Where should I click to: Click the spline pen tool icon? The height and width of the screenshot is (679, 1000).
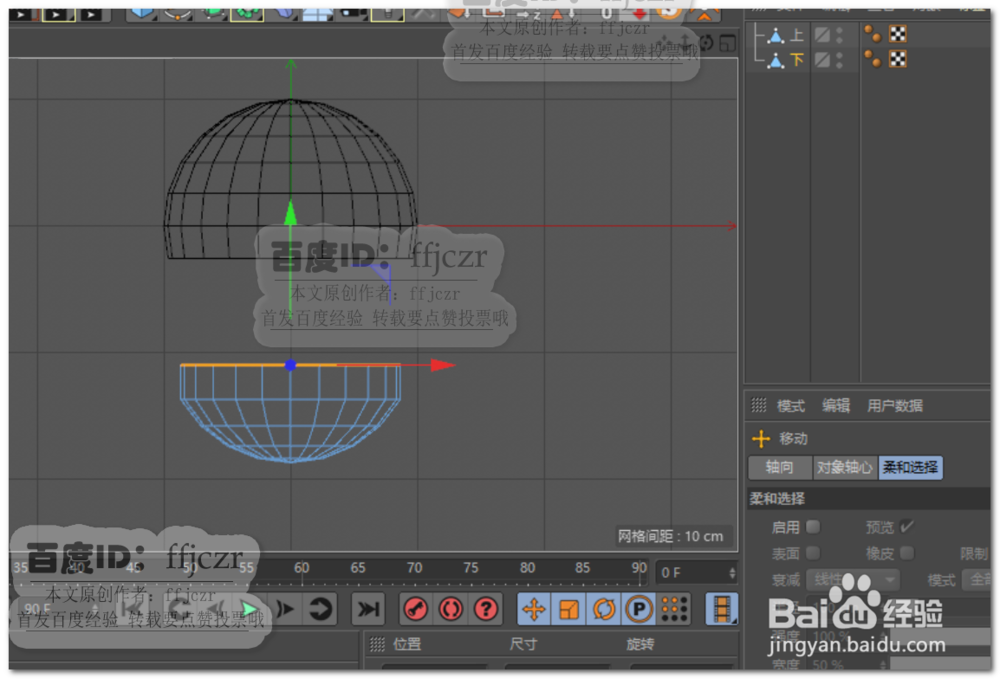(177, 13)
